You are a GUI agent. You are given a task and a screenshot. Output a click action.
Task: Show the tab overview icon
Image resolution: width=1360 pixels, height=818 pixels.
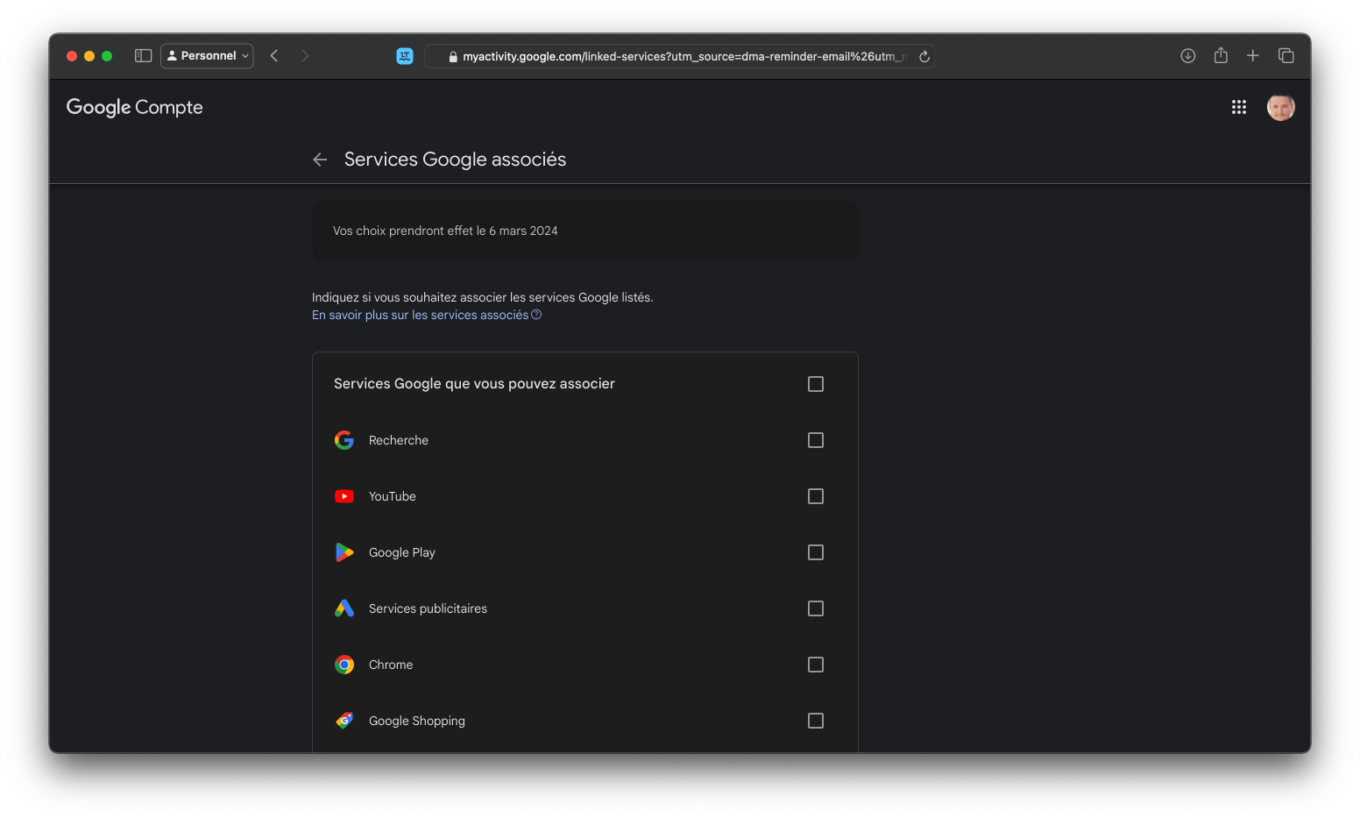(1286, 56)
